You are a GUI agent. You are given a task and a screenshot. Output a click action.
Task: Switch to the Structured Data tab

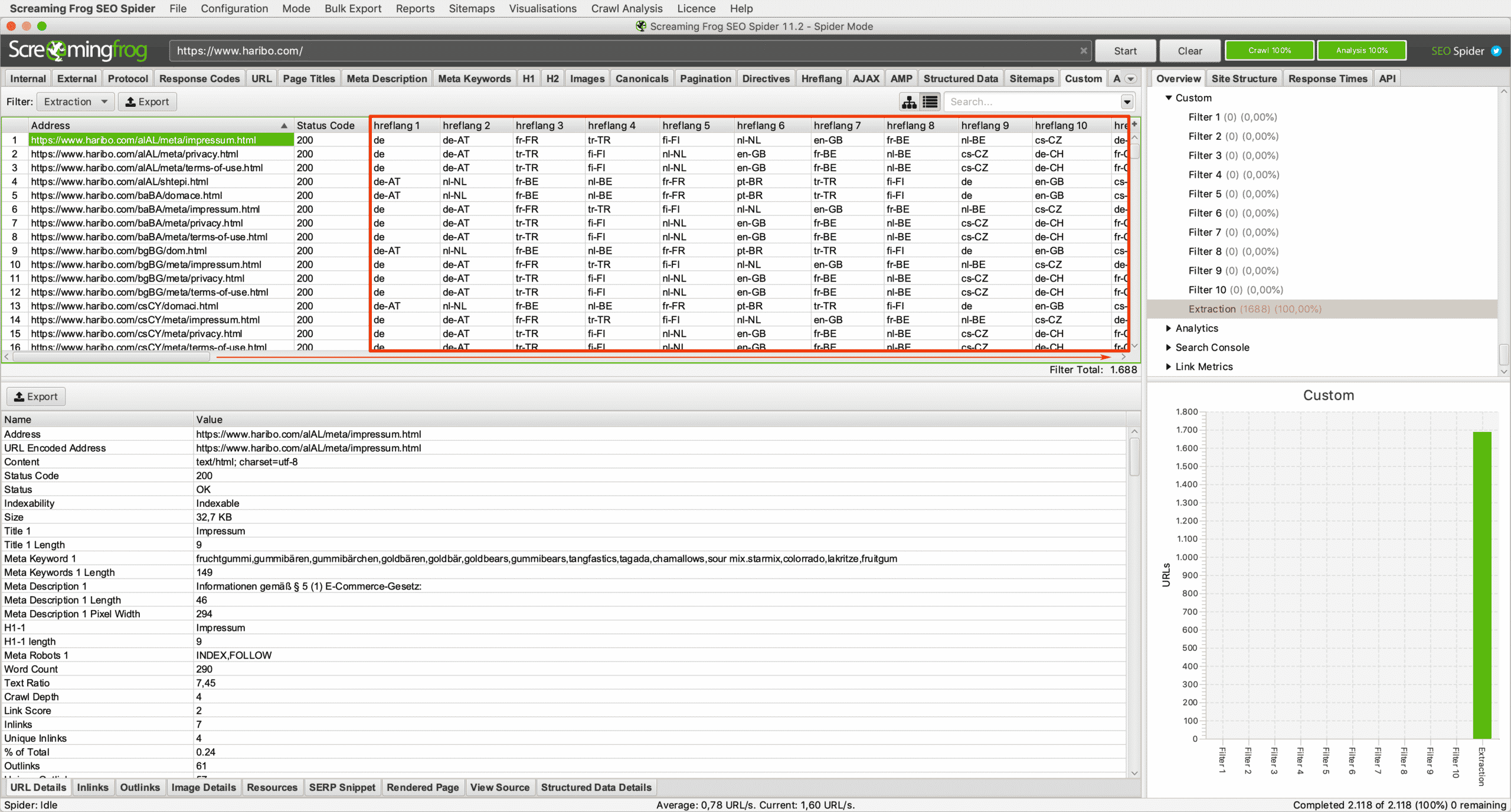coord(960,78)
